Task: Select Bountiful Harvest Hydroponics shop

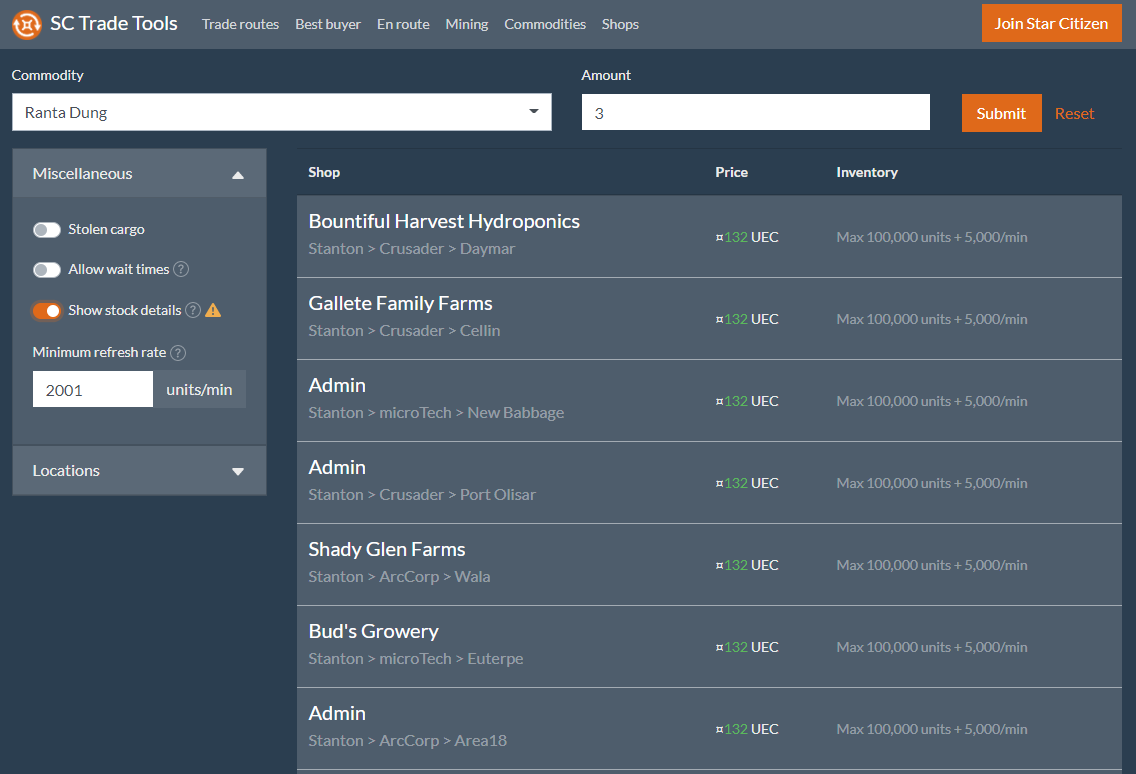Action: tap(444, 221)
